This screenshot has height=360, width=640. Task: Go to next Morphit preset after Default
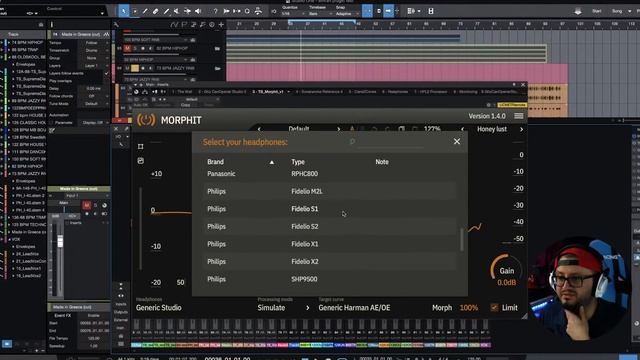(x=338, y=129)
